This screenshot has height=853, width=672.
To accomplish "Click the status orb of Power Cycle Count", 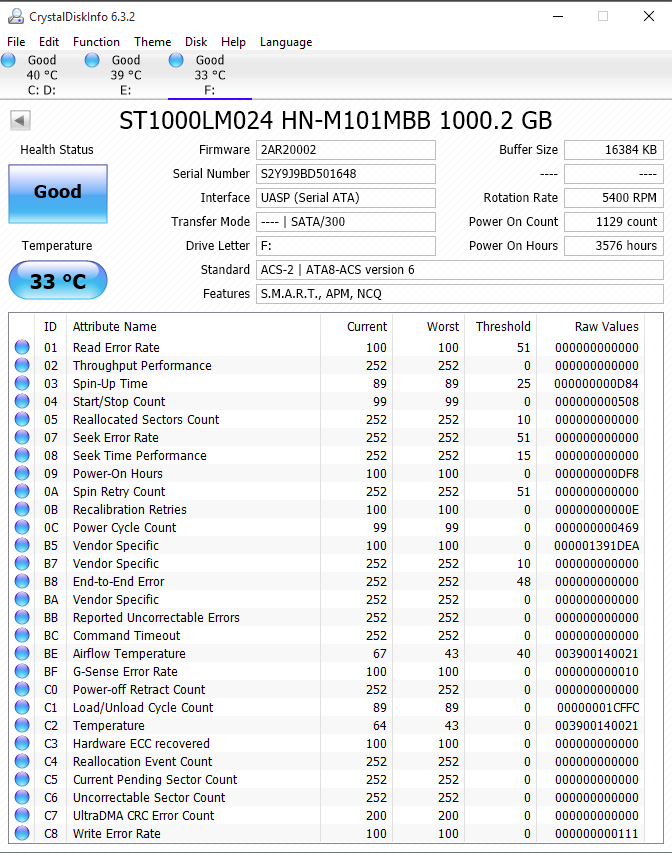I will (x=22, y=527).
